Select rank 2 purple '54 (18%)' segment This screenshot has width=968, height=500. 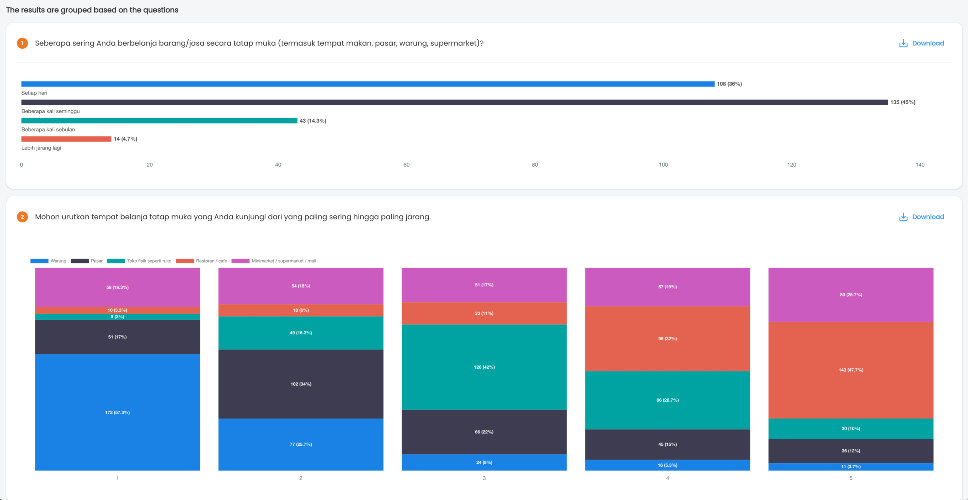click(x=301, y=286)
